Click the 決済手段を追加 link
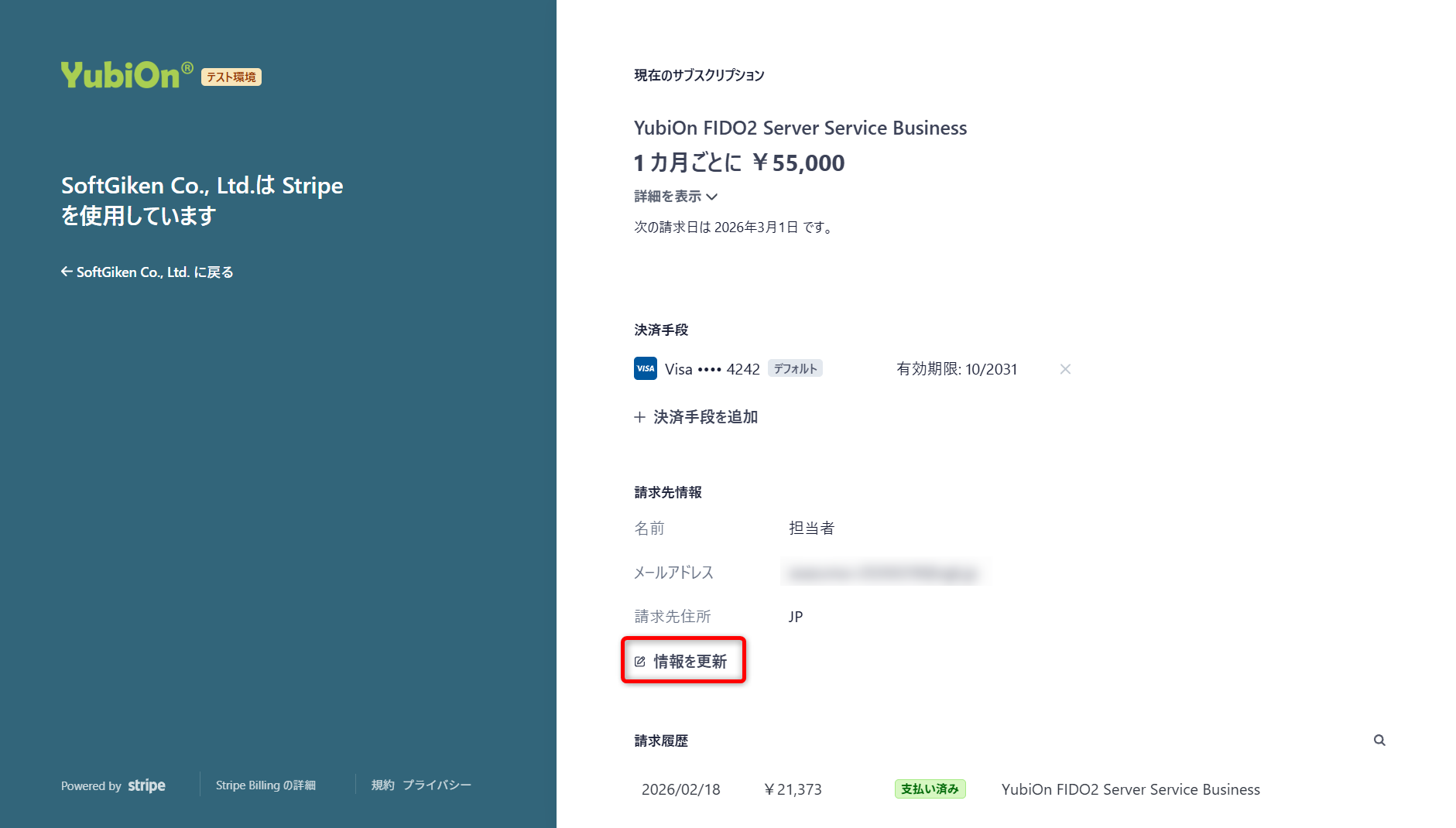Image resolution: width=1456 pixels, height=828 pixels. pyautogui.click(x=705, y=417)
